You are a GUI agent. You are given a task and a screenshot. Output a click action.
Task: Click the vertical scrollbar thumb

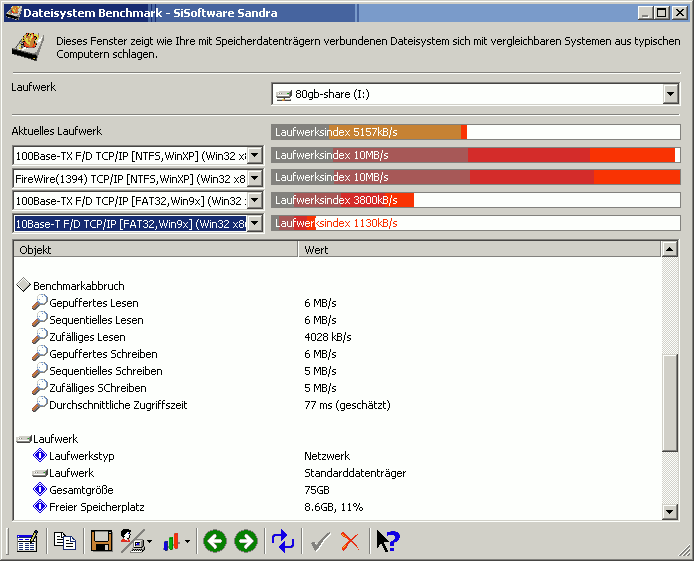(x=670, y=403)
